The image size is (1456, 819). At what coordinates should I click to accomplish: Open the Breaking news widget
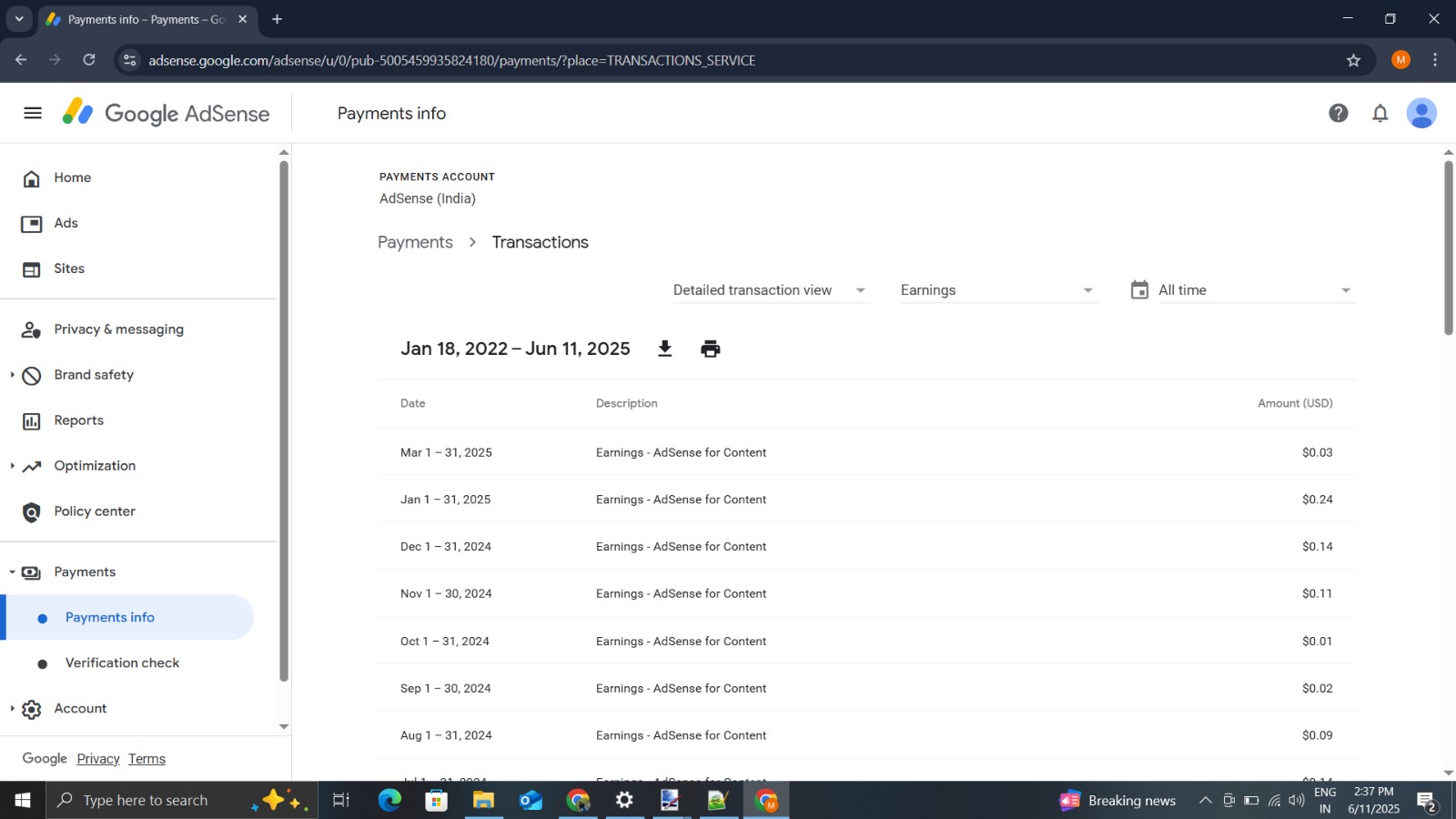[x=1117, y=800]
